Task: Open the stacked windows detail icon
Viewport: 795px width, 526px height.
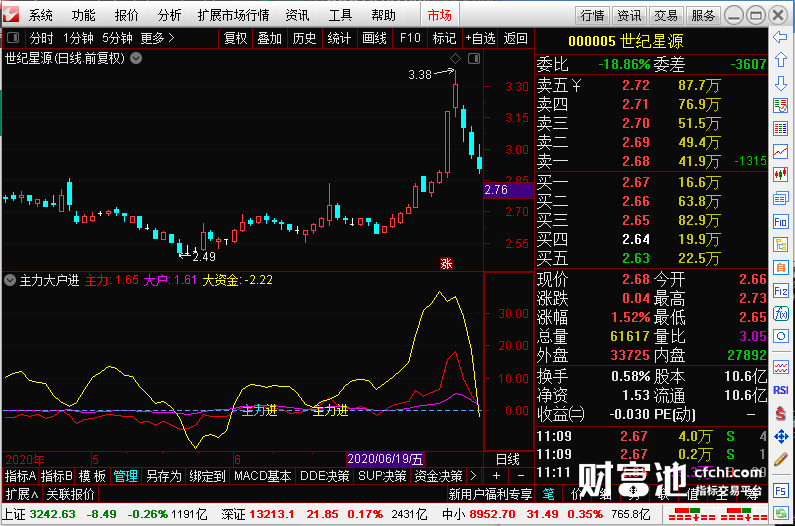Action: [x=780, y=198]
